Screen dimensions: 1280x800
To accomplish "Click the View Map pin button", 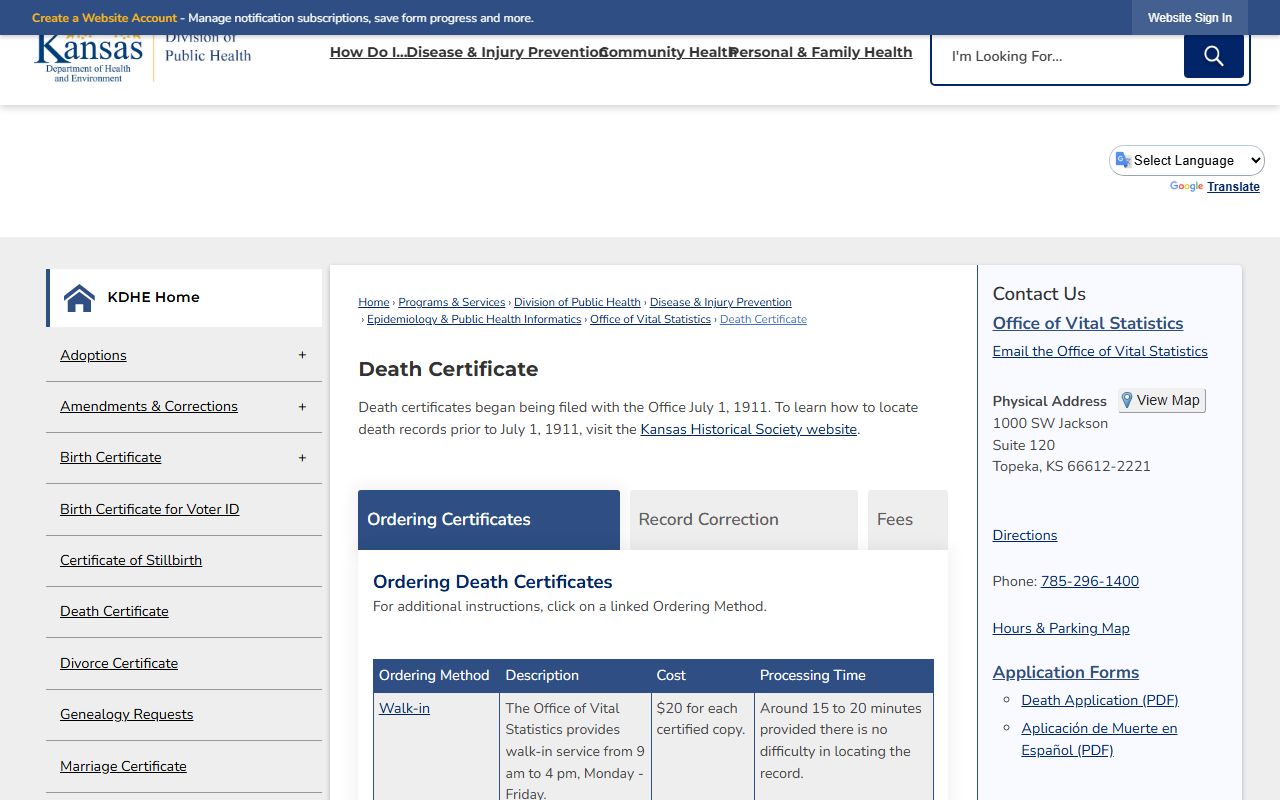I will coord(1161,400).
